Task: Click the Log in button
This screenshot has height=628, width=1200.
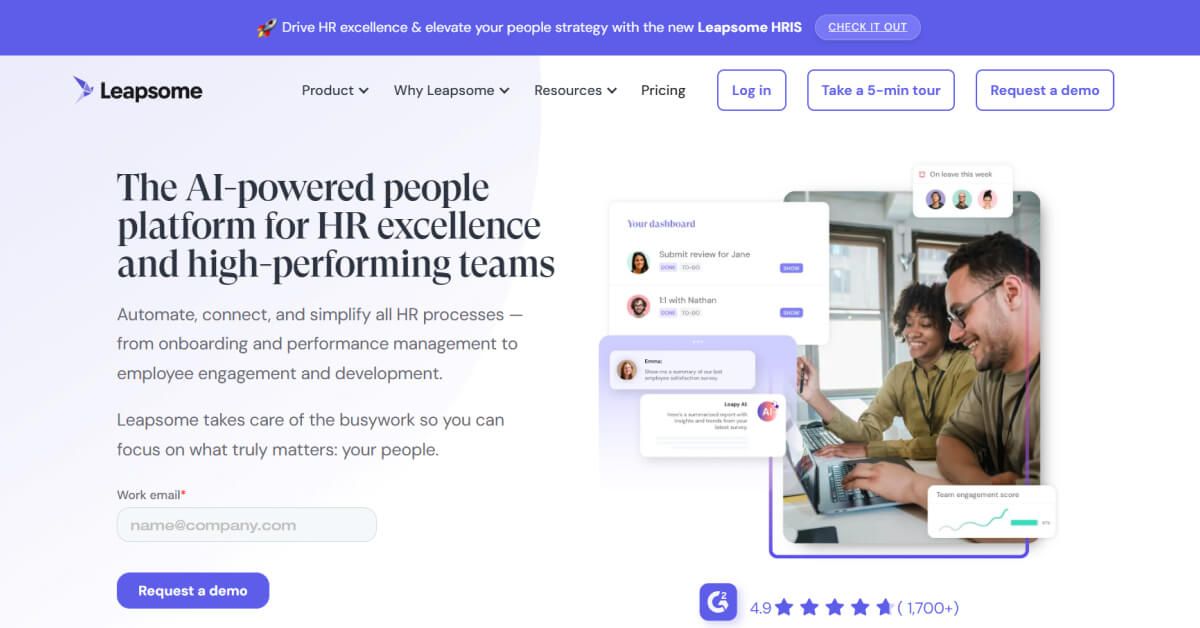Action: 751,90
